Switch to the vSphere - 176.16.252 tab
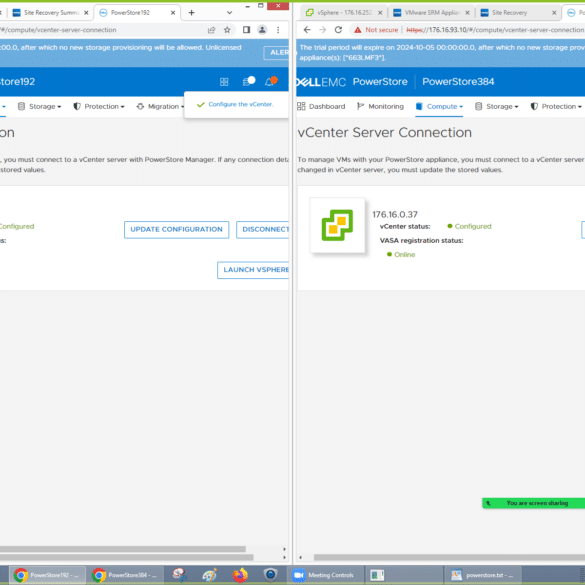Image resolution: width=585 pixels, height=585 pixels. click(x=344, y=13)
